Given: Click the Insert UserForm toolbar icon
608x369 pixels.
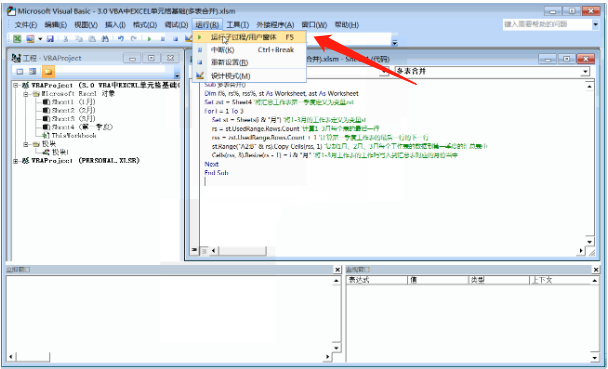Looking at the screenshot, I should tap(30, 38).
